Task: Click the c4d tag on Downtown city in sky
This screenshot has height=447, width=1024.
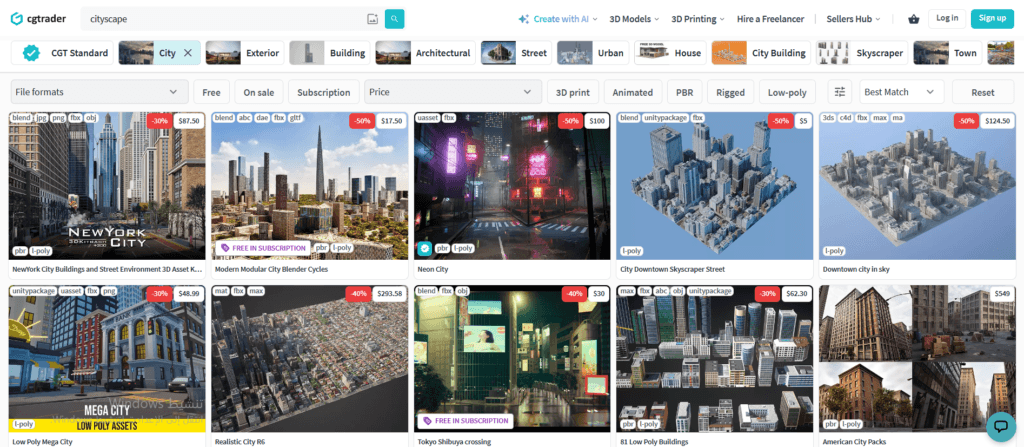Action: click(x=846, y=118)
